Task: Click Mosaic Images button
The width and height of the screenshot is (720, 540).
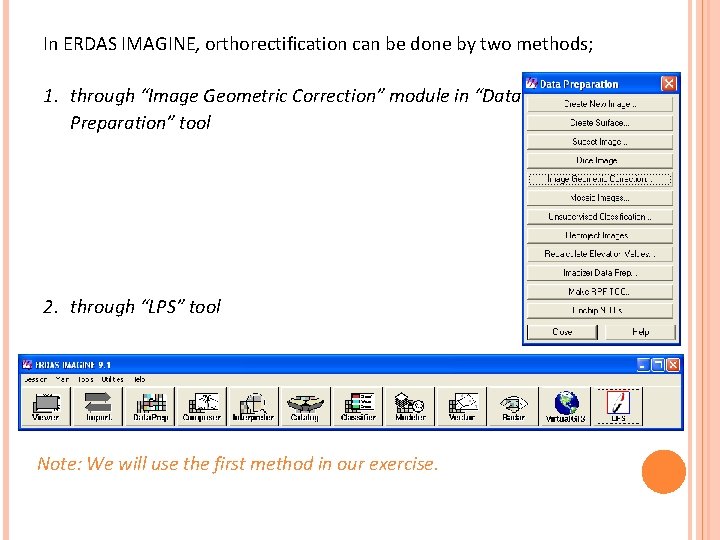Action: (x=600, y=198)
